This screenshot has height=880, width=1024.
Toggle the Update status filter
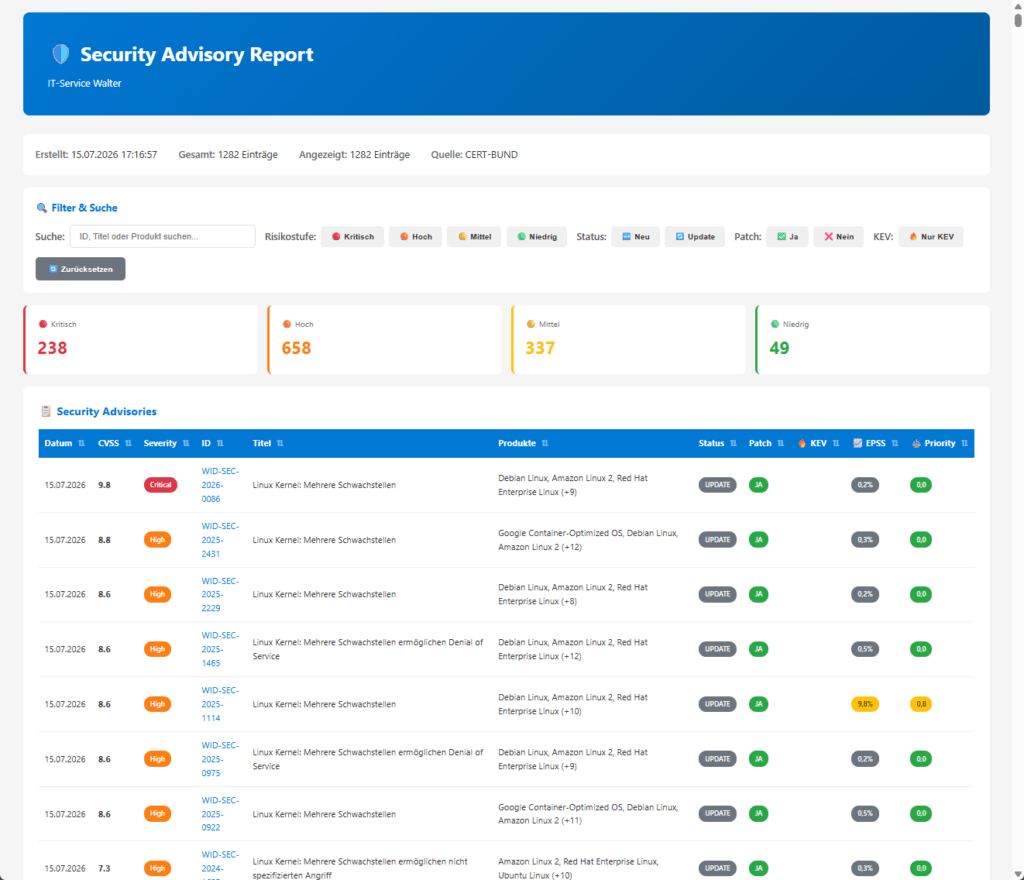point(695,236)
